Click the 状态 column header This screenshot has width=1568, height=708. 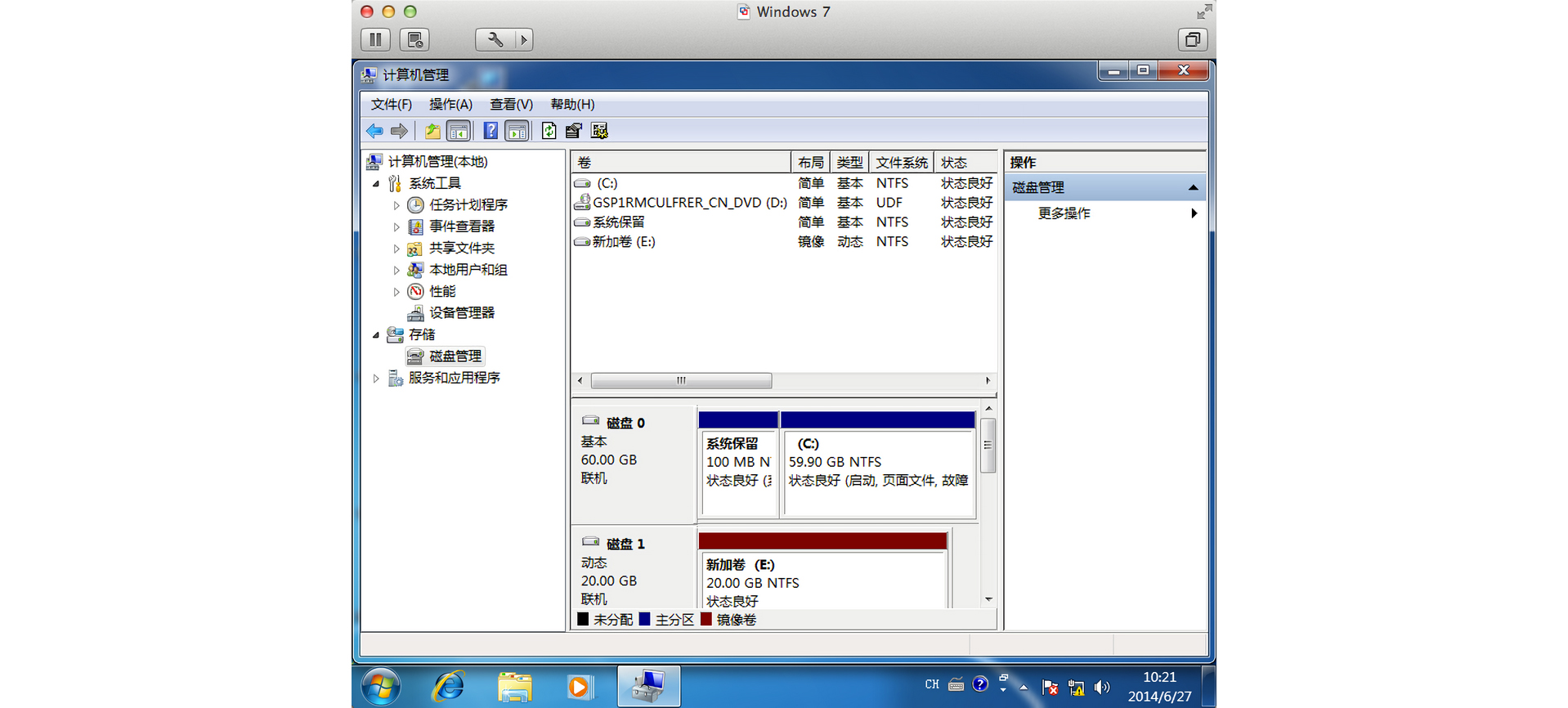coord(965,162)
